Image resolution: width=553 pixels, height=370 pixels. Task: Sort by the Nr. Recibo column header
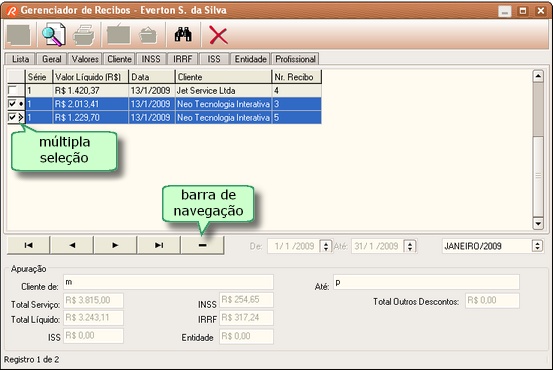(297, 77)
